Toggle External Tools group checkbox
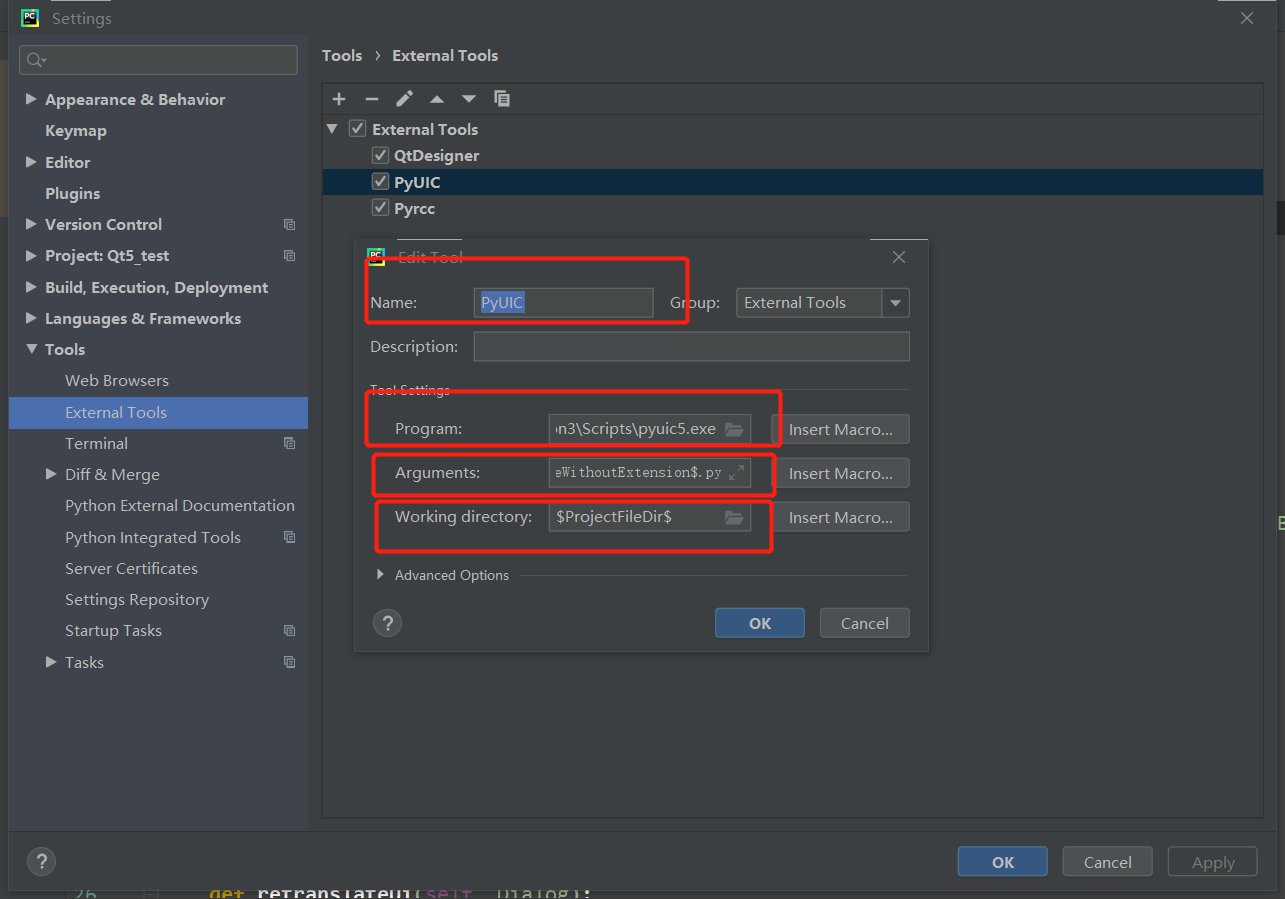Screen dimensions: 1285x899 (357, 129)
